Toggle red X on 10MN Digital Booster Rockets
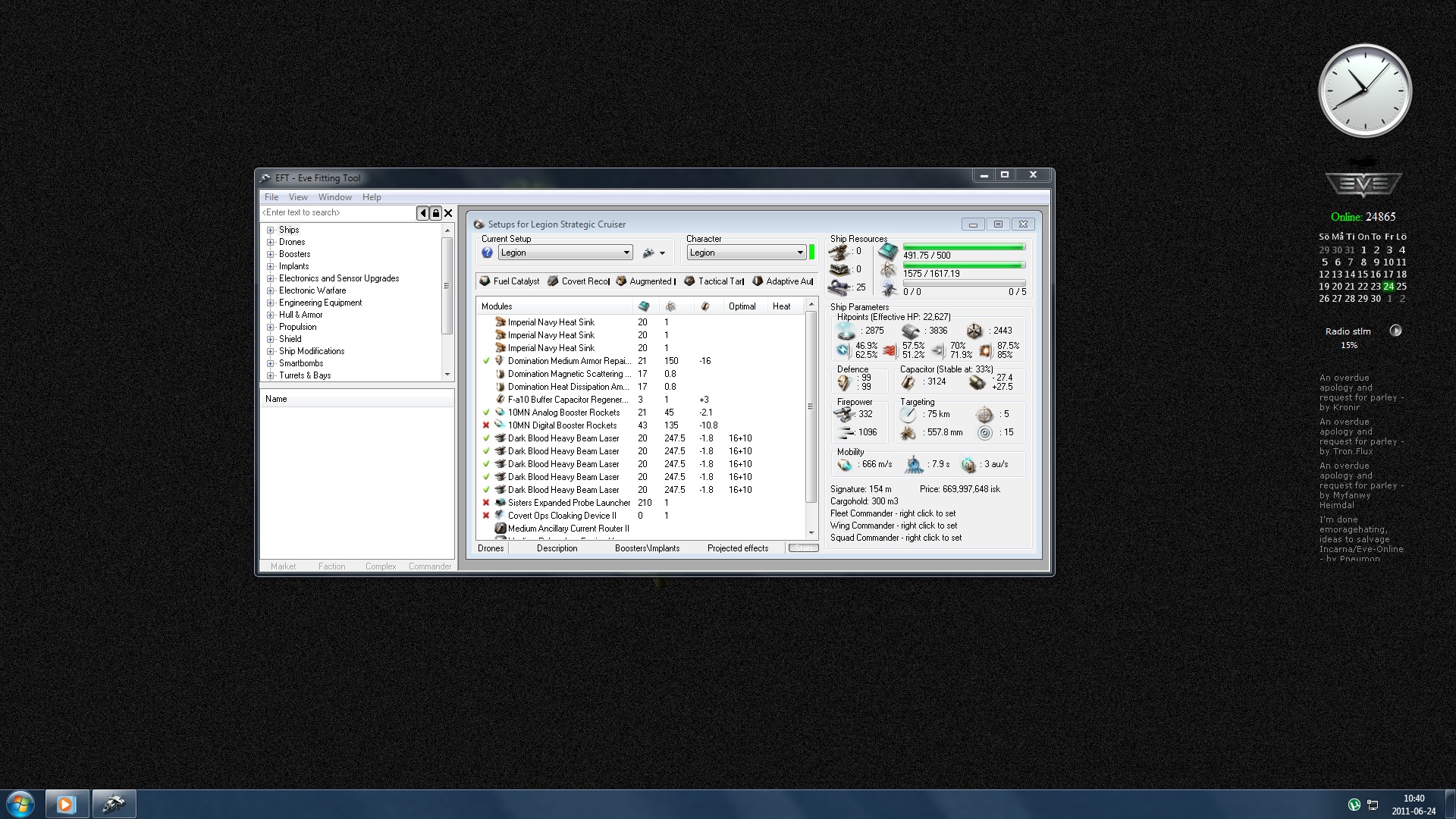The width and height of the screenshot is (1456, 819). coord(486,425)
